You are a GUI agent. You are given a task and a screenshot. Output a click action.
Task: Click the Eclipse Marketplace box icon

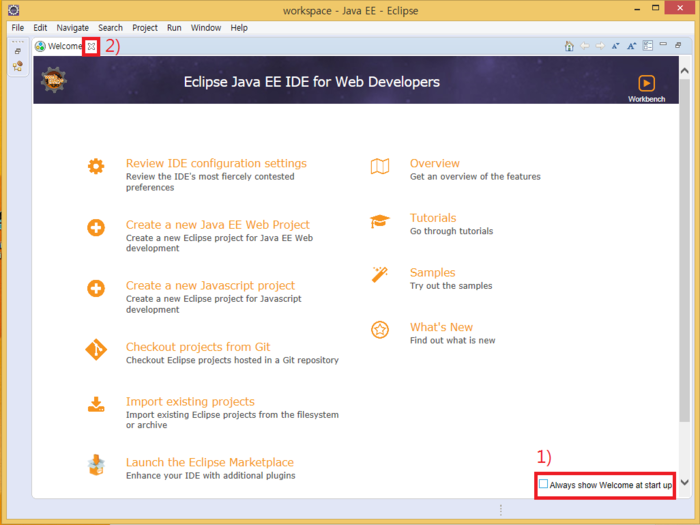pos(96,465)
